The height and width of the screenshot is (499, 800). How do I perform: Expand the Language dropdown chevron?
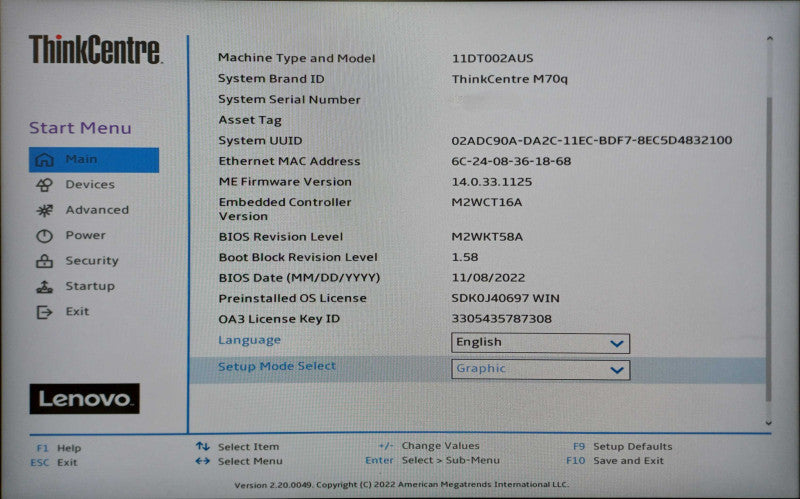click(617, 344)
